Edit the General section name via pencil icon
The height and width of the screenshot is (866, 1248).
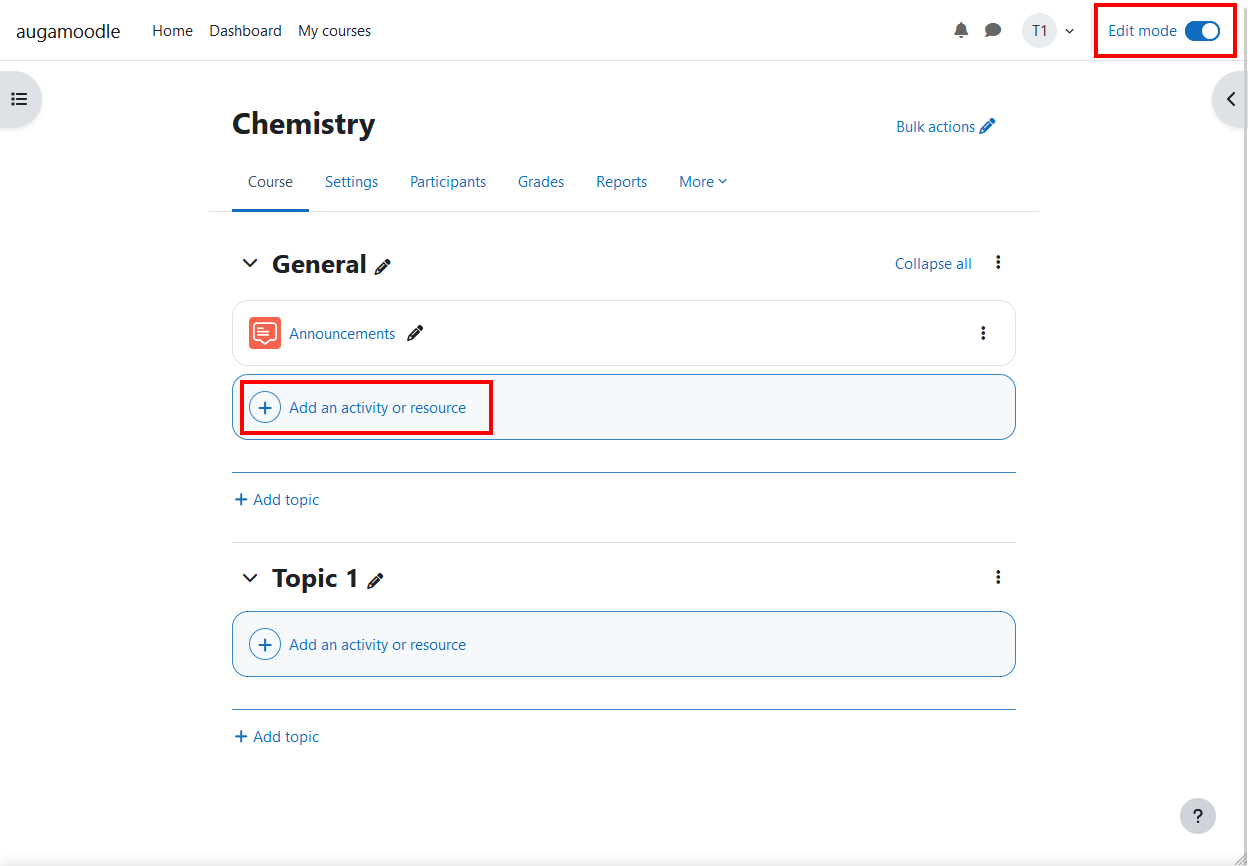(x=383, y=266)
